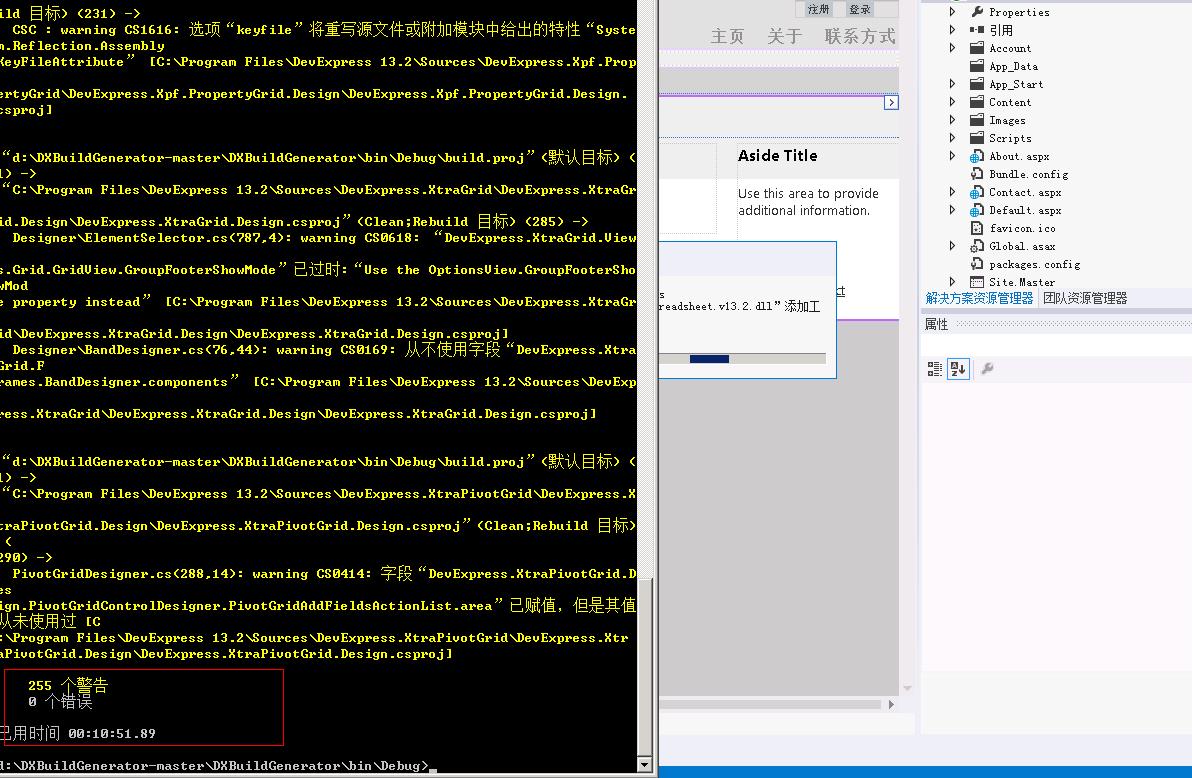
Task: Select the Account folder icon
Action: (977, 48)
